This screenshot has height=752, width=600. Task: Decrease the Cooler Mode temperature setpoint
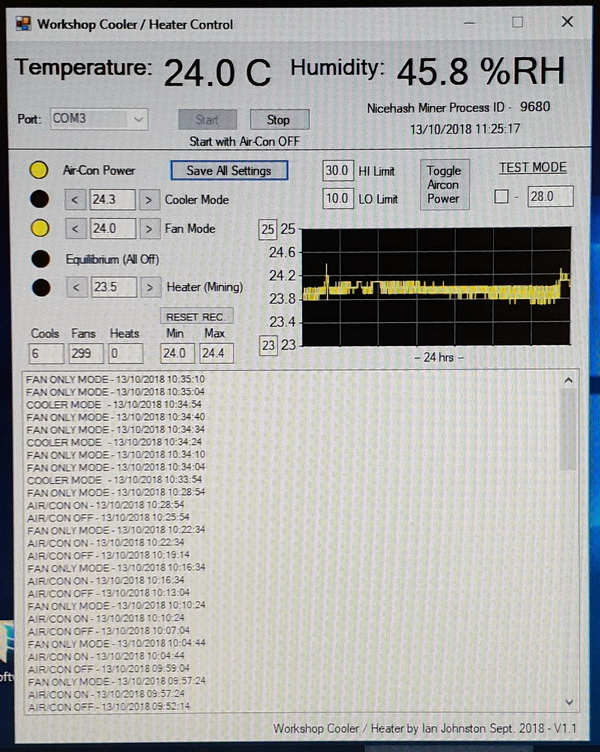(x=76, y=200)
